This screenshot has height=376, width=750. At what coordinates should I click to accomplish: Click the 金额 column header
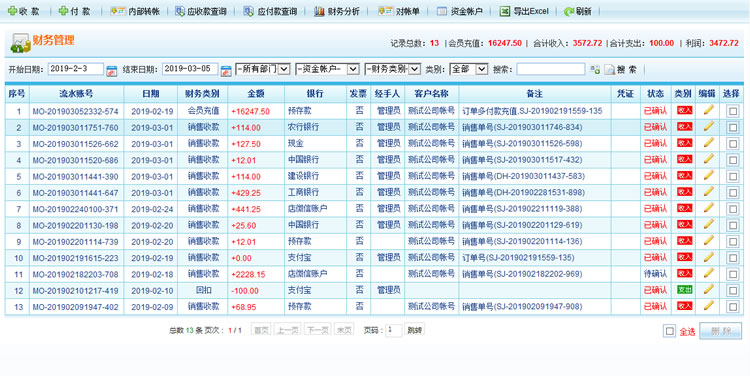click(x=256, y=94)
